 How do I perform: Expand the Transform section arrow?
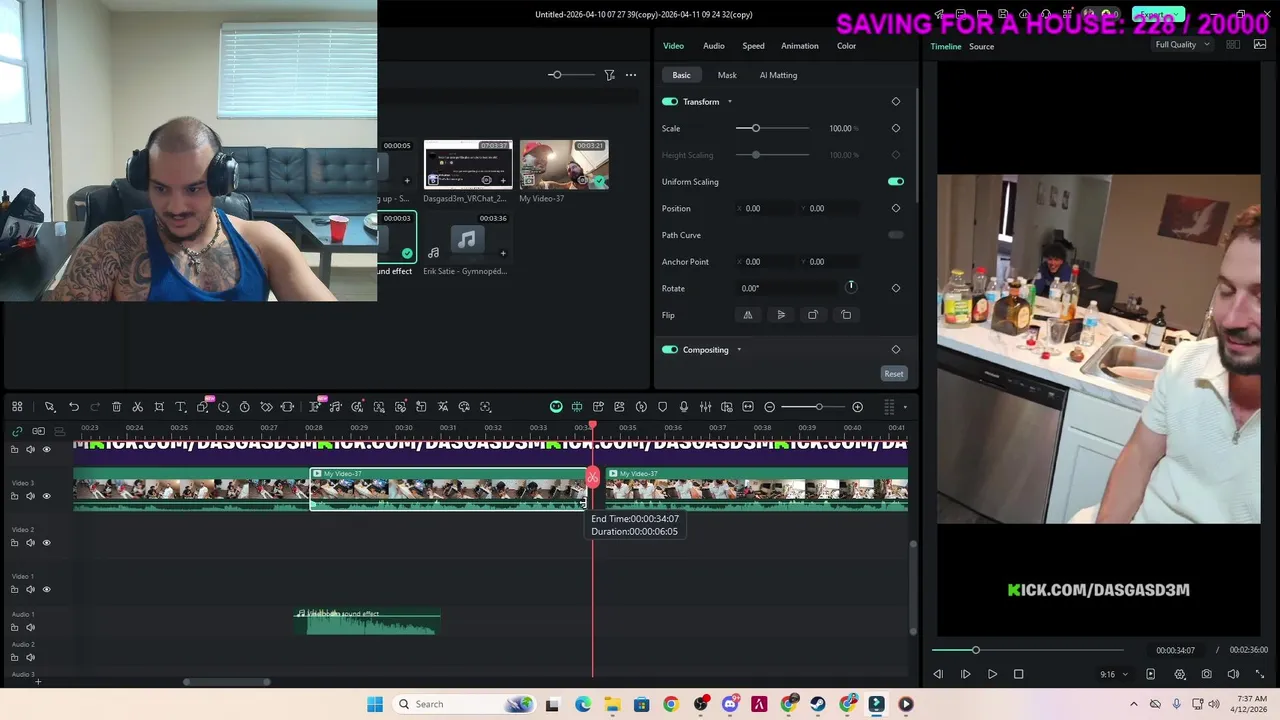tap(729, 102)
